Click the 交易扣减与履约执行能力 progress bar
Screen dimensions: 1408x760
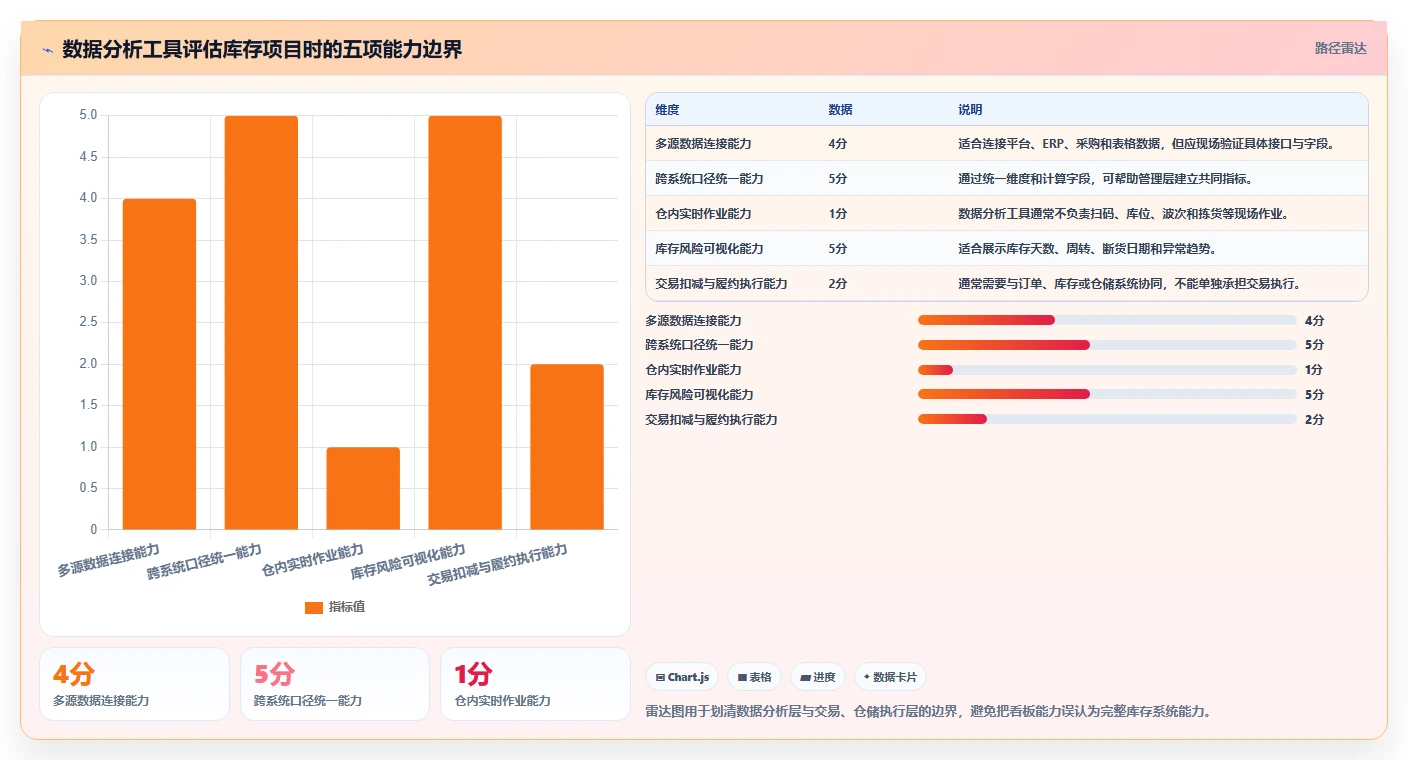click(x=1107, y=420)
